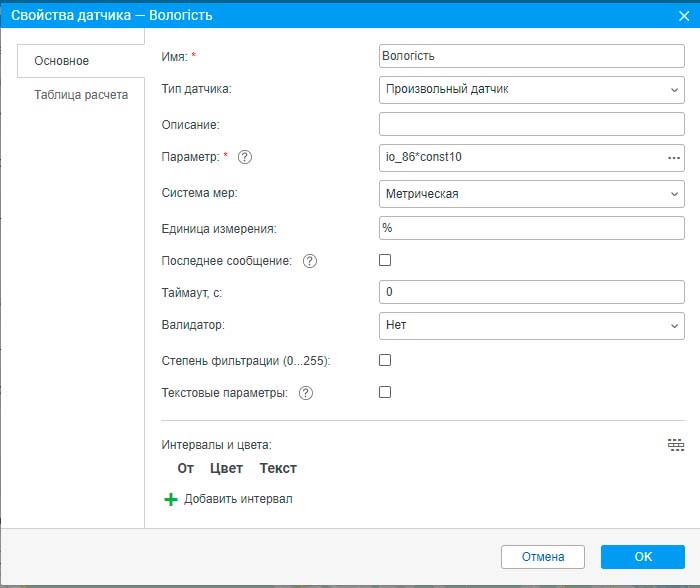Click the Единица измерения field
Image resolution: width=700 pixels, height=588 pixels.
pyautogui.click(x=531, y=228)
